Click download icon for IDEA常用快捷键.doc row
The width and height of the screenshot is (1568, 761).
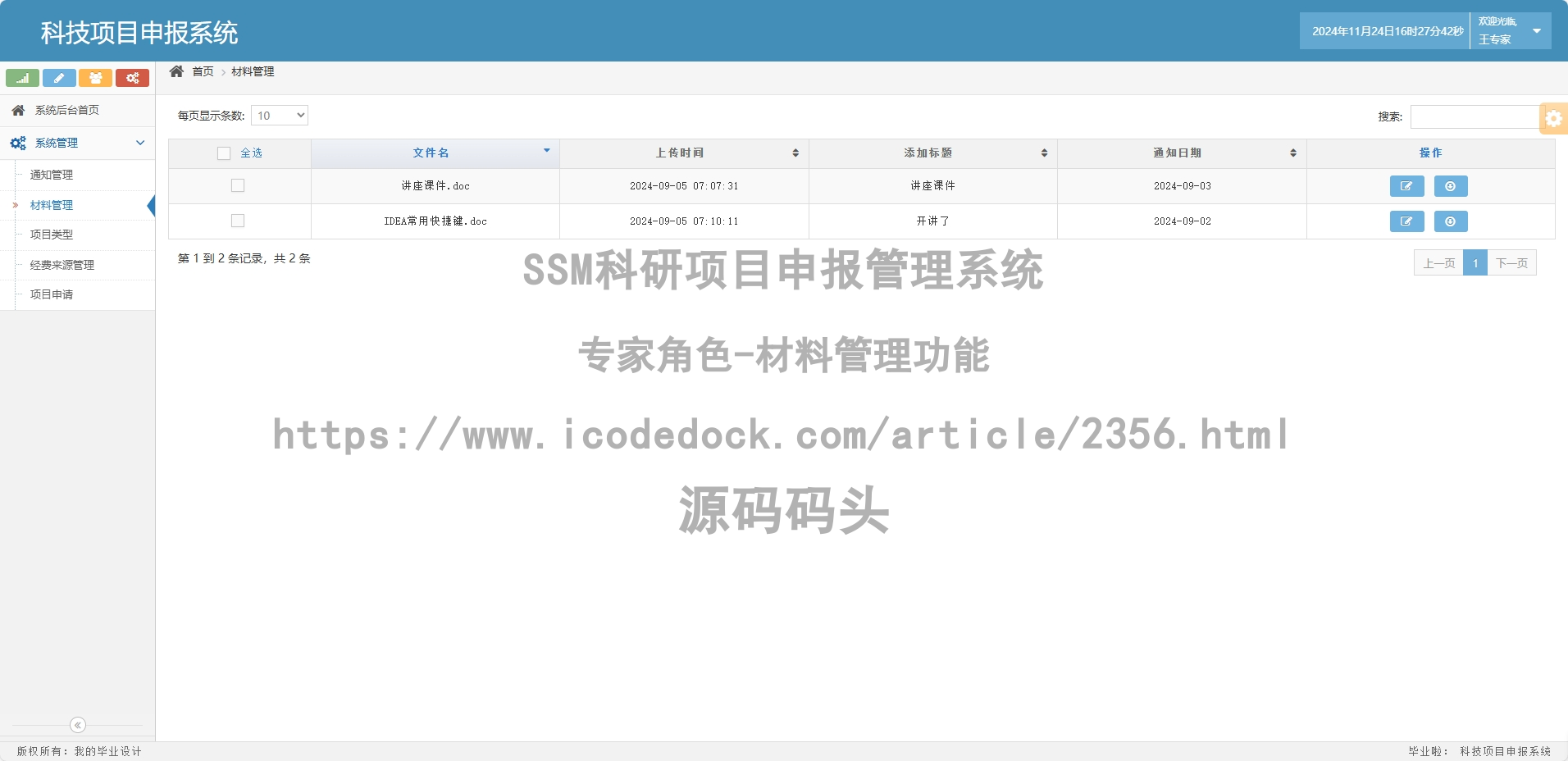[1451, 221]
